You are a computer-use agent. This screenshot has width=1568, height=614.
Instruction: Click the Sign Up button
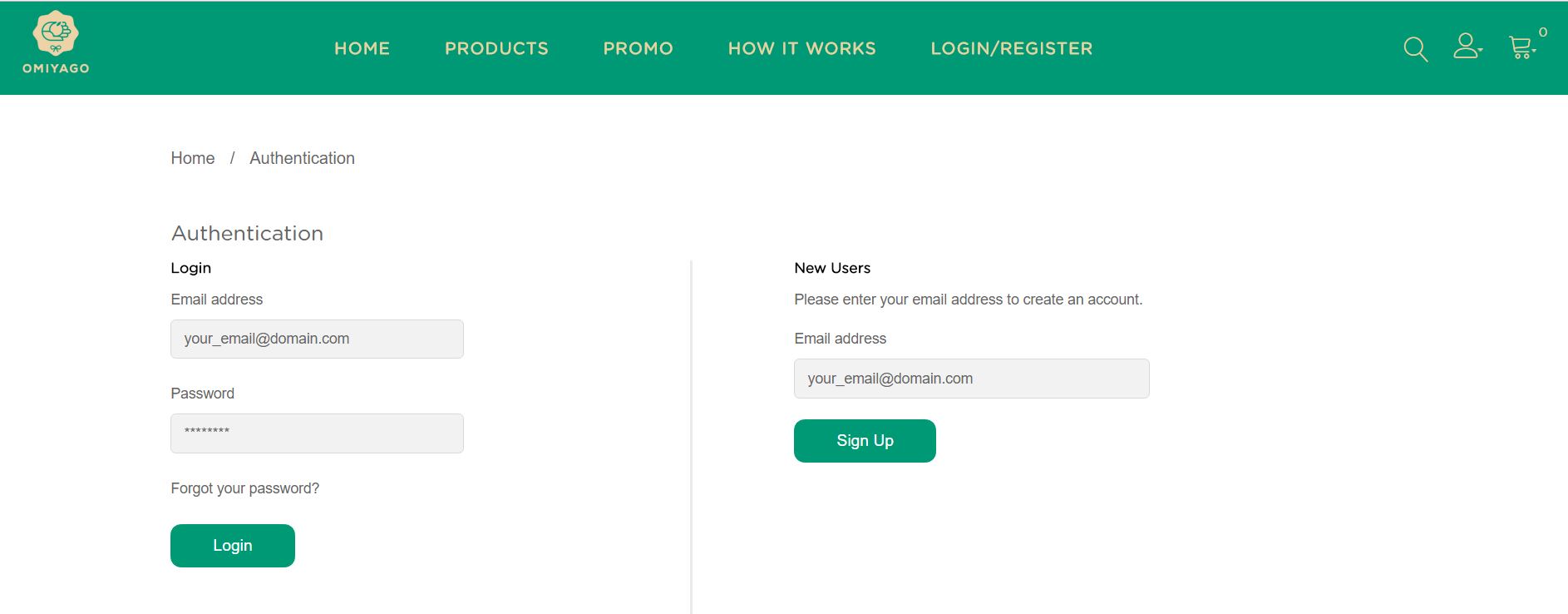(x=865, y=441)
